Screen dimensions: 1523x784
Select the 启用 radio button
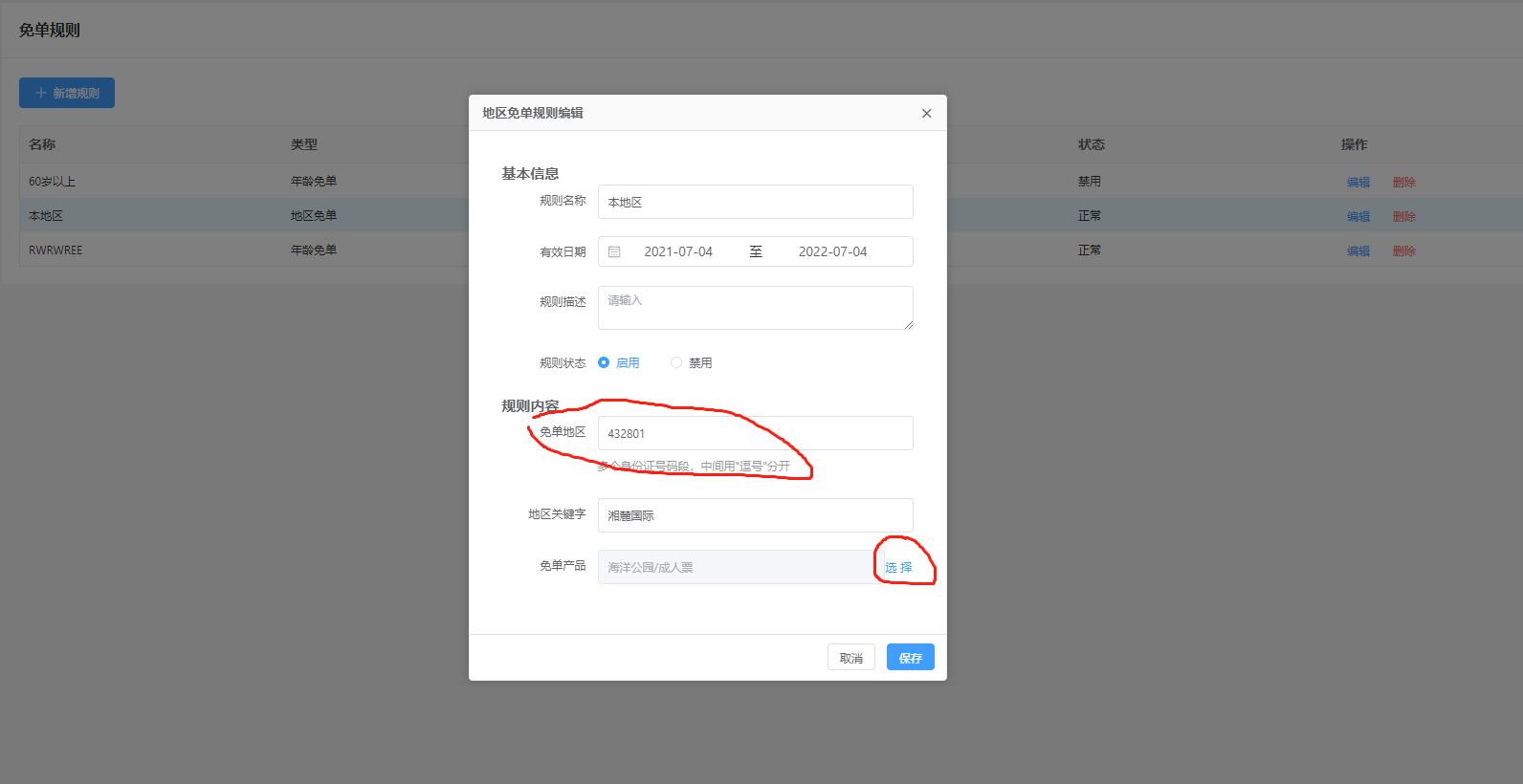pyautogui.click(x=604, y=363)
